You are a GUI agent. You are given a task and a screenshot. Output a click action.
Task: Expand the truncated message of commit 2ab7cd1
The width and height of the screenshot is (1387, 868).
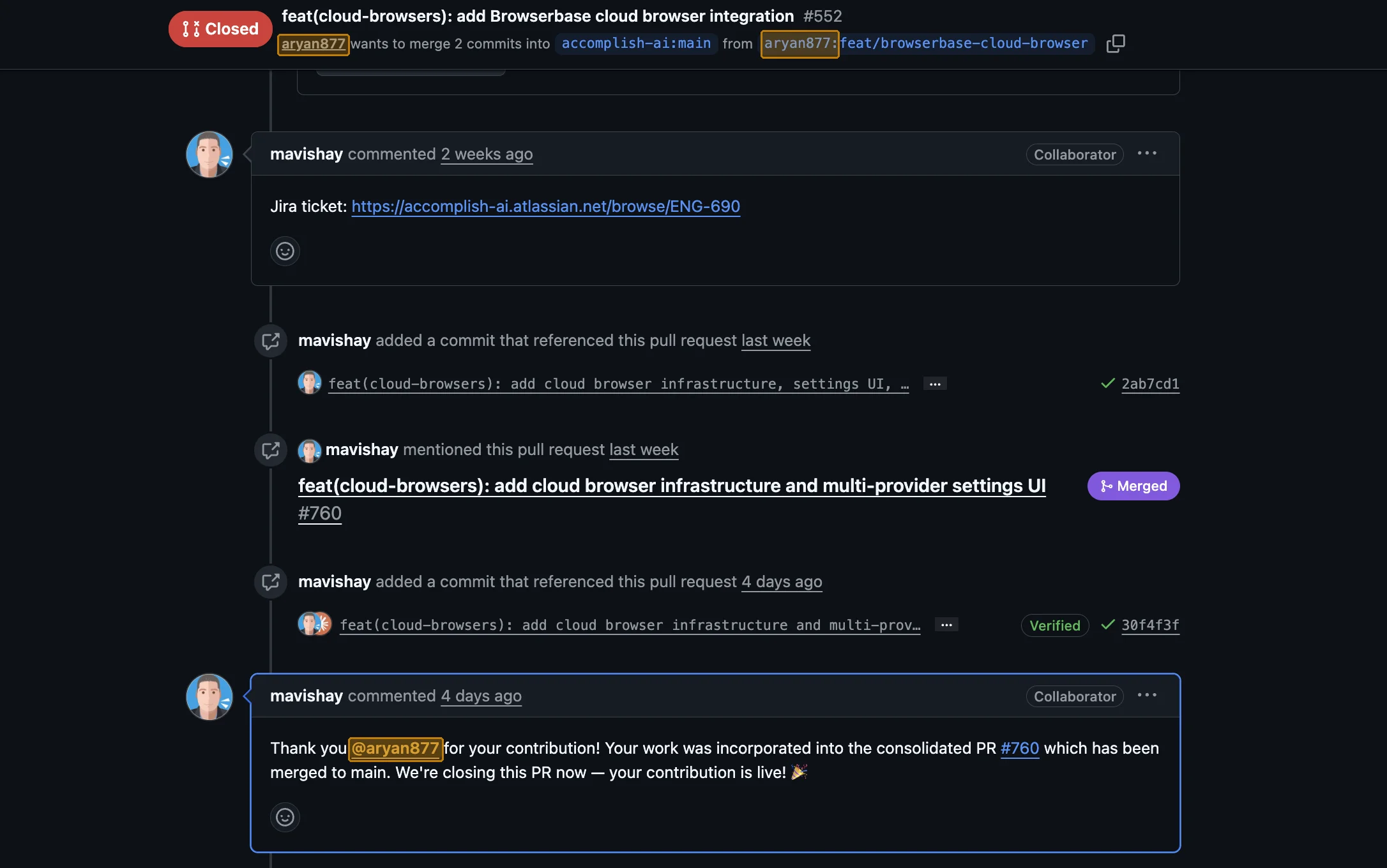(935, 384)
